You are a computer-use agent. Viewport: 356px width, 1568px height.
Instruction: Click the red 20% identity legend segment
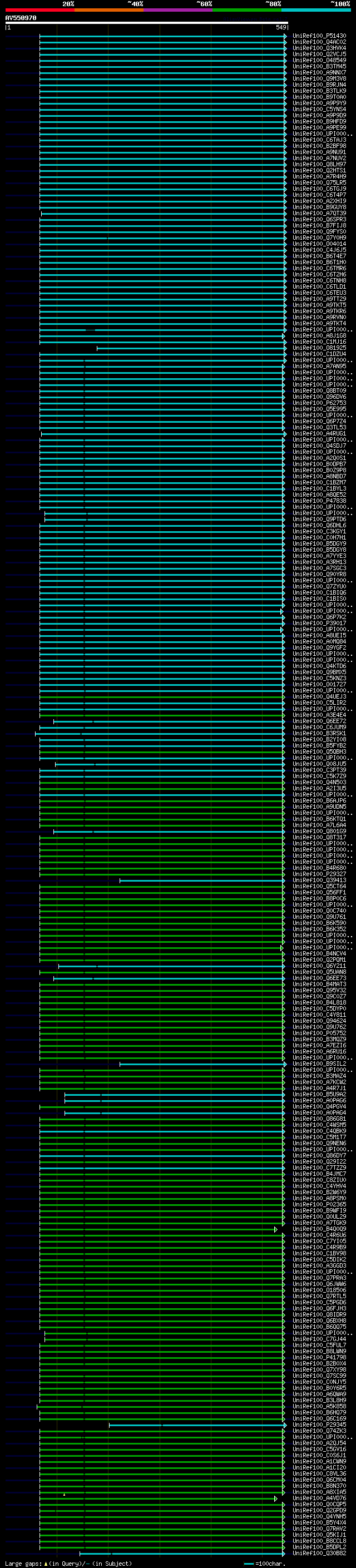click(39, 10)
